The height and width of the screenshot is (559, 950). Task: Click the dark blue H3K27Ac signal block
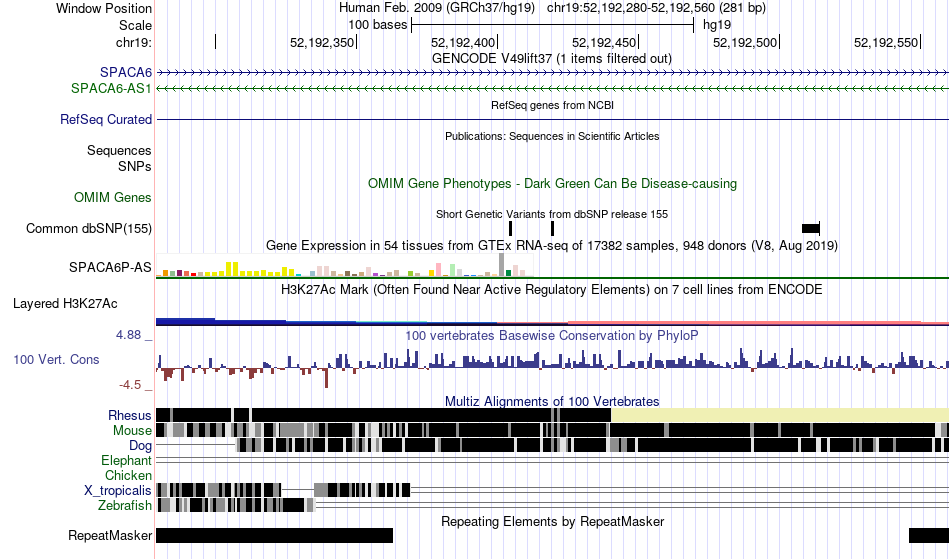(185, 321)
